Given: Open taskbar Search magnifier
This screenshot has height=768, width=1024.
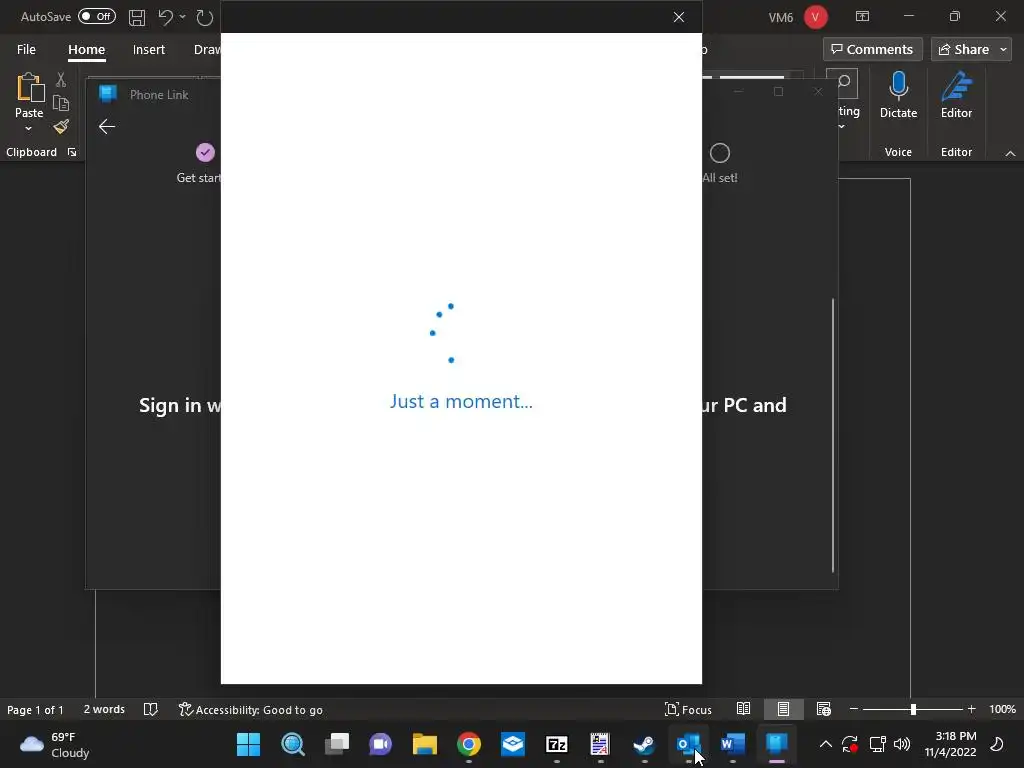Looking at the screenshot, I should click(x=293, y=744).
